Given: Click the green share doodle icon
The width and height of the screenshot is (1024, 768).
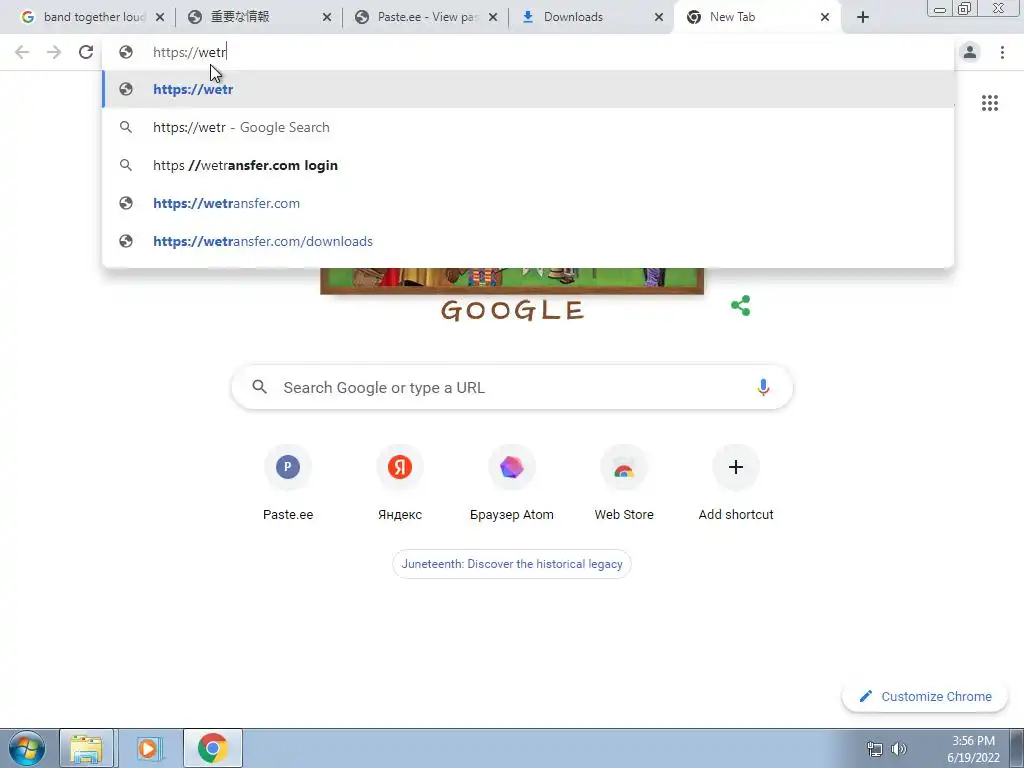Looking at the screenshot, I should tap(741, 305).
